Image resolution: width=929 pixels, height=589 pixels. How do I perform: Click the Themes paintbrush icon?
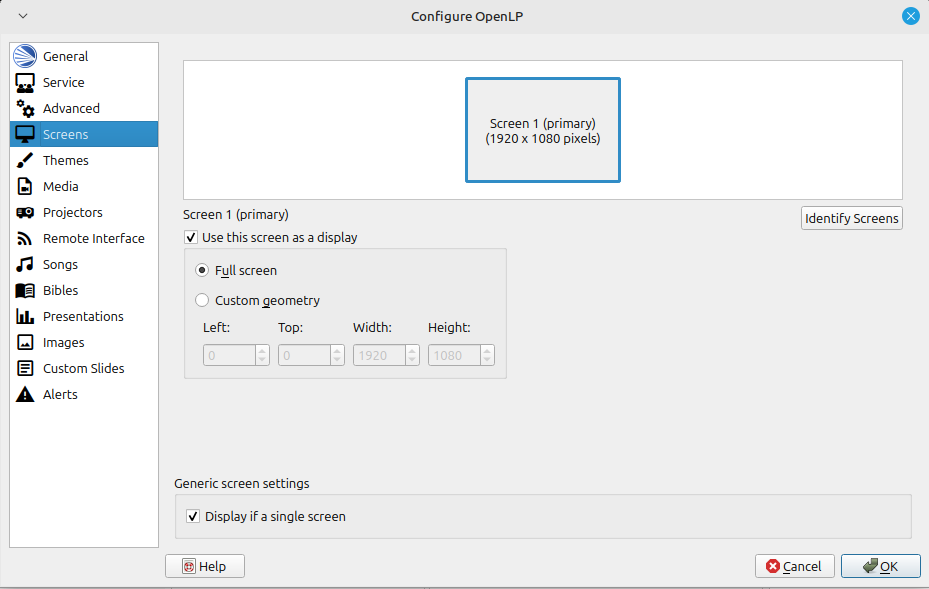[25, 161]
